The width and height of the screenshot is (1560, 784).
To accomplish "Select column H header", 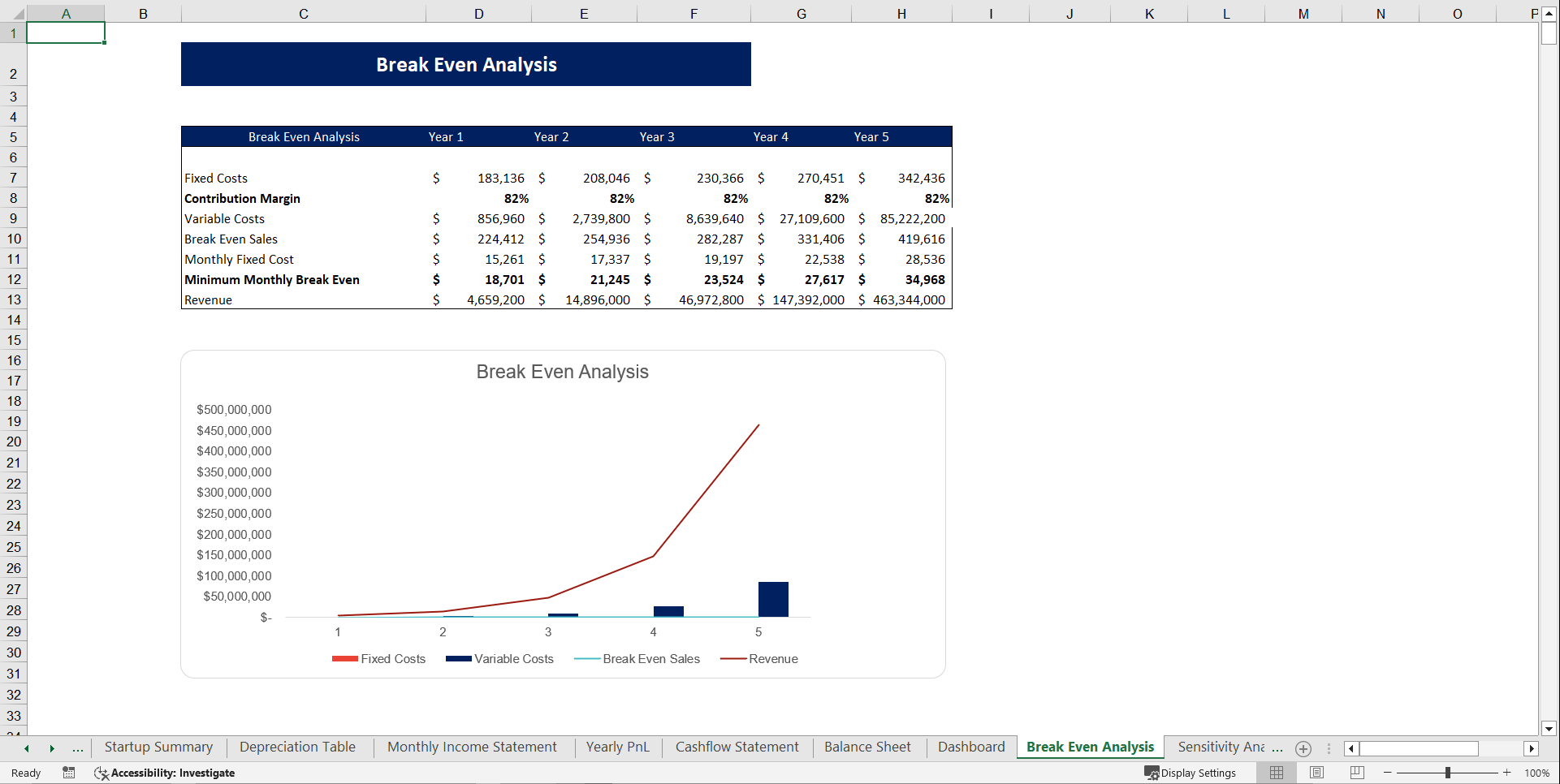I will (901, 14).
